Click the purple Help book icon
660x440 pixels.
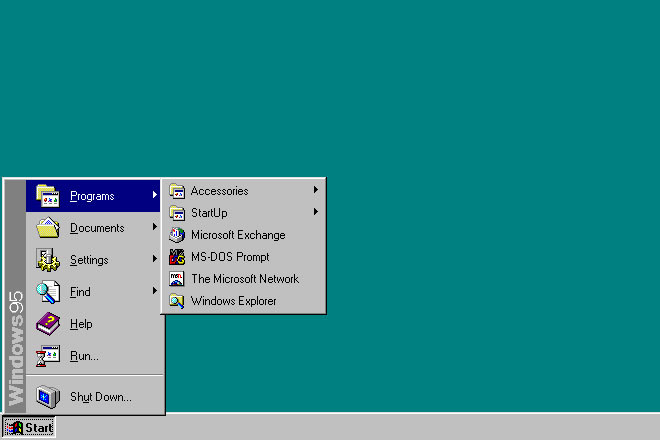(48, 324)
